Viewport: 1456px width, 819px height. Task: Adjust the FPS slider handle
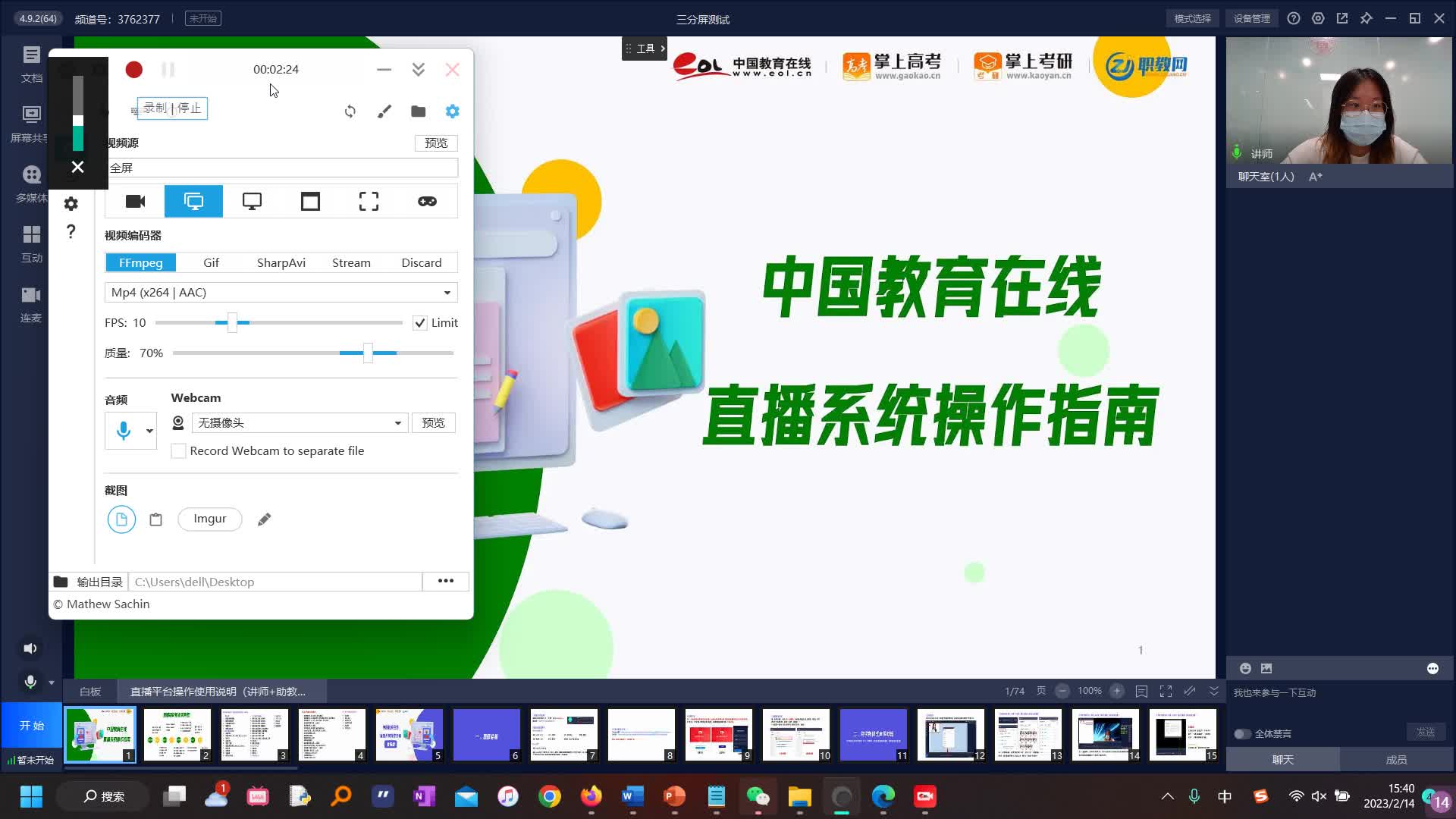point(232,322)
